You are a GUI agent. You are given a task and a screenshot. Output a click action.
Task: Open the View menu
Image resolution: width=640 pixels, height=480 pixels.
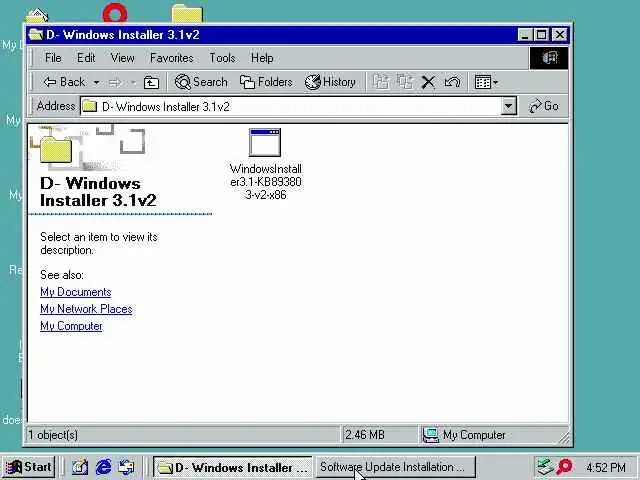[122, 58]
